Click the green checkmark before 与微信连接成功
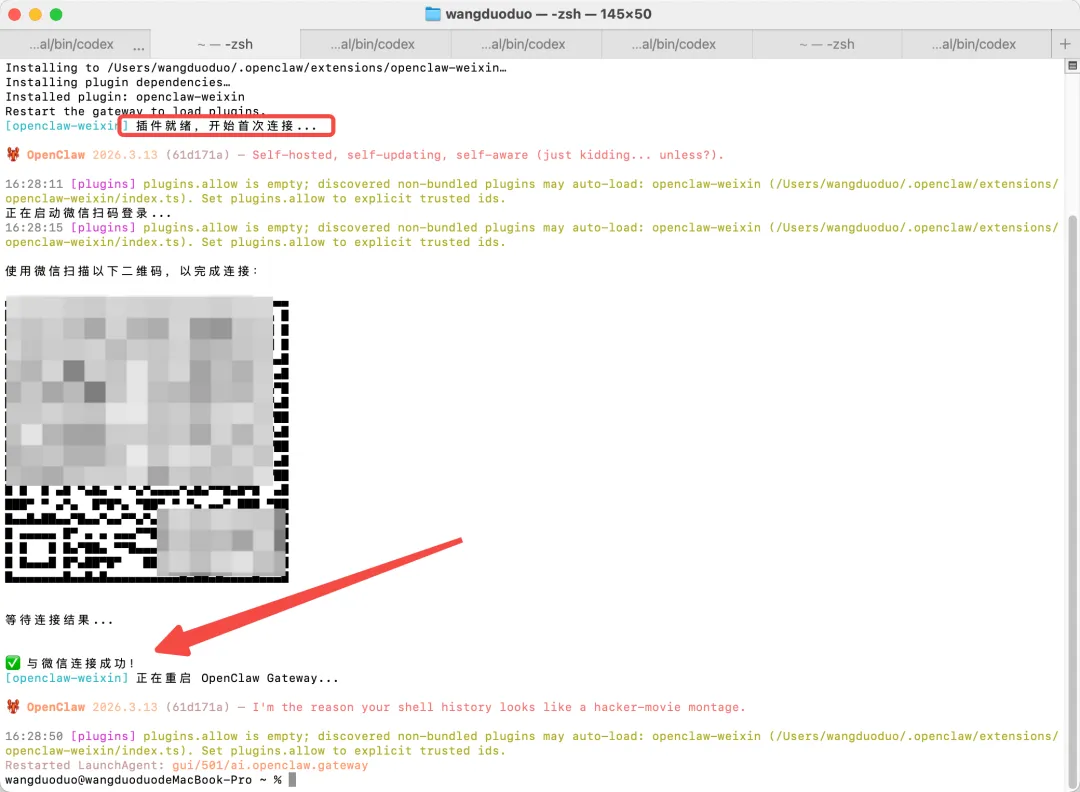 [12, 663]
